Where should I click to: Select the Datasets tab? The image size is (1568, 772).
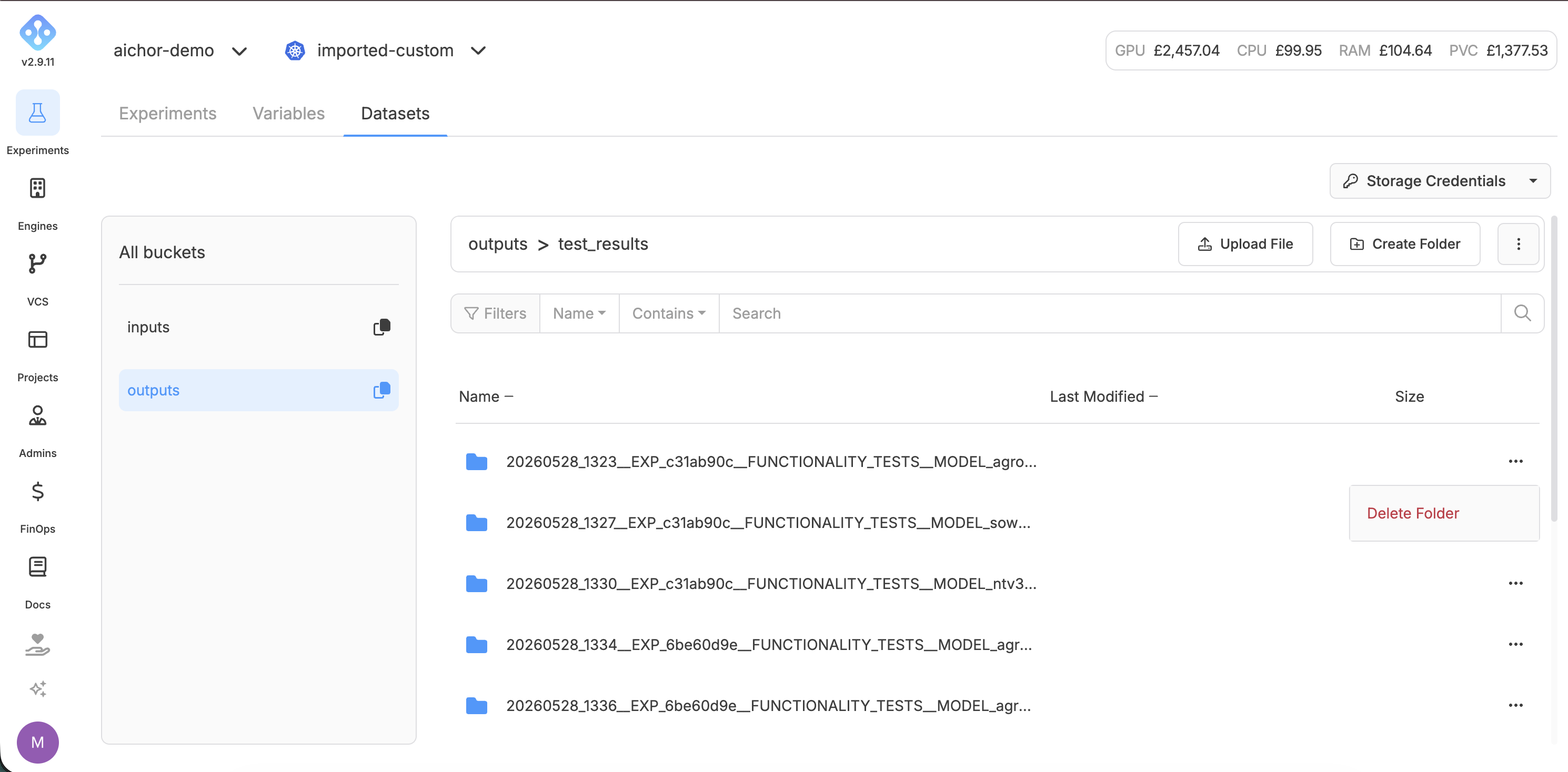[x=395, y=113]
